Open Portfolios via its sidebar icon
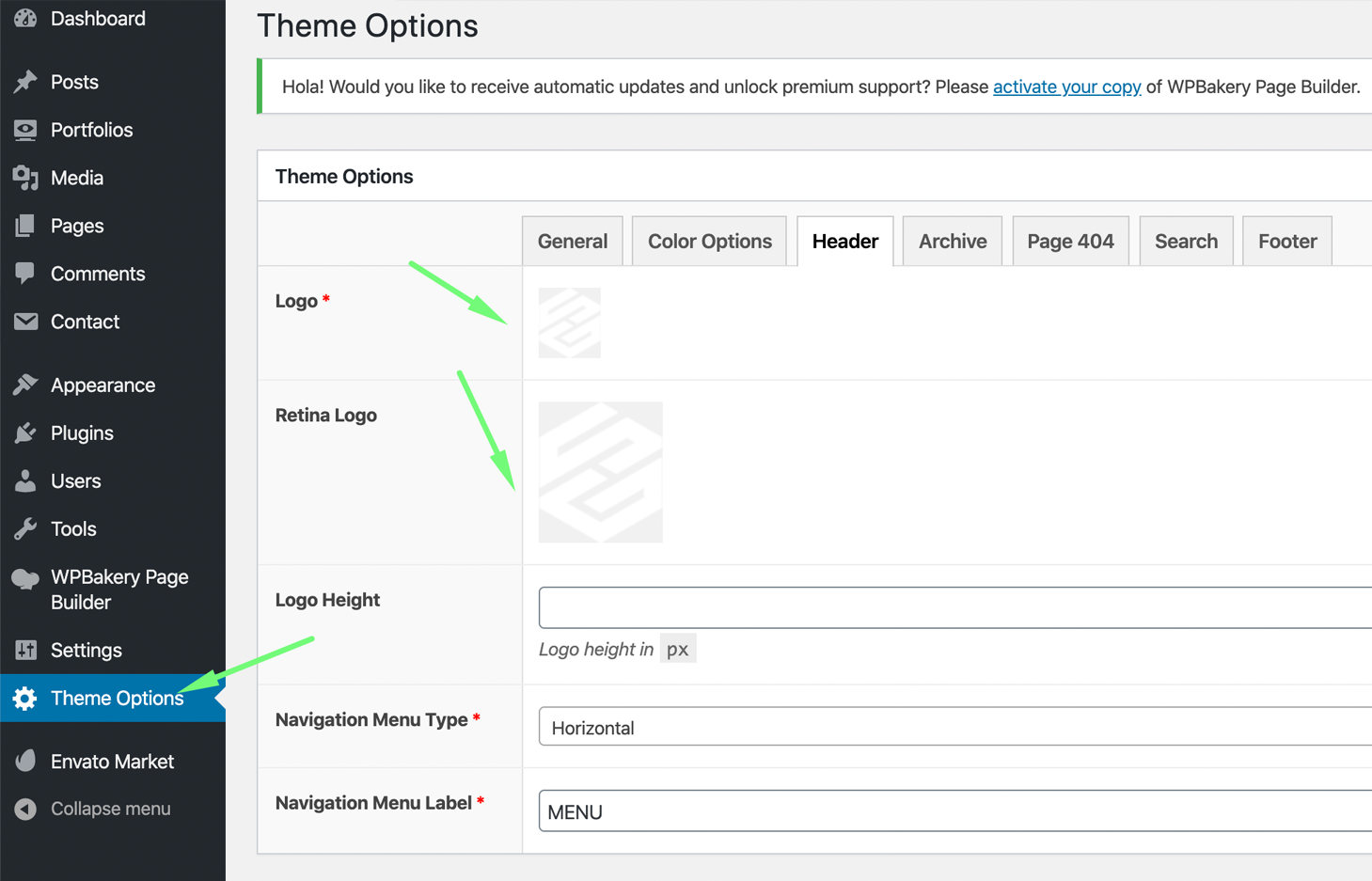The height and width of the screenshot is (881, 1372). click(x=25, y=130)
